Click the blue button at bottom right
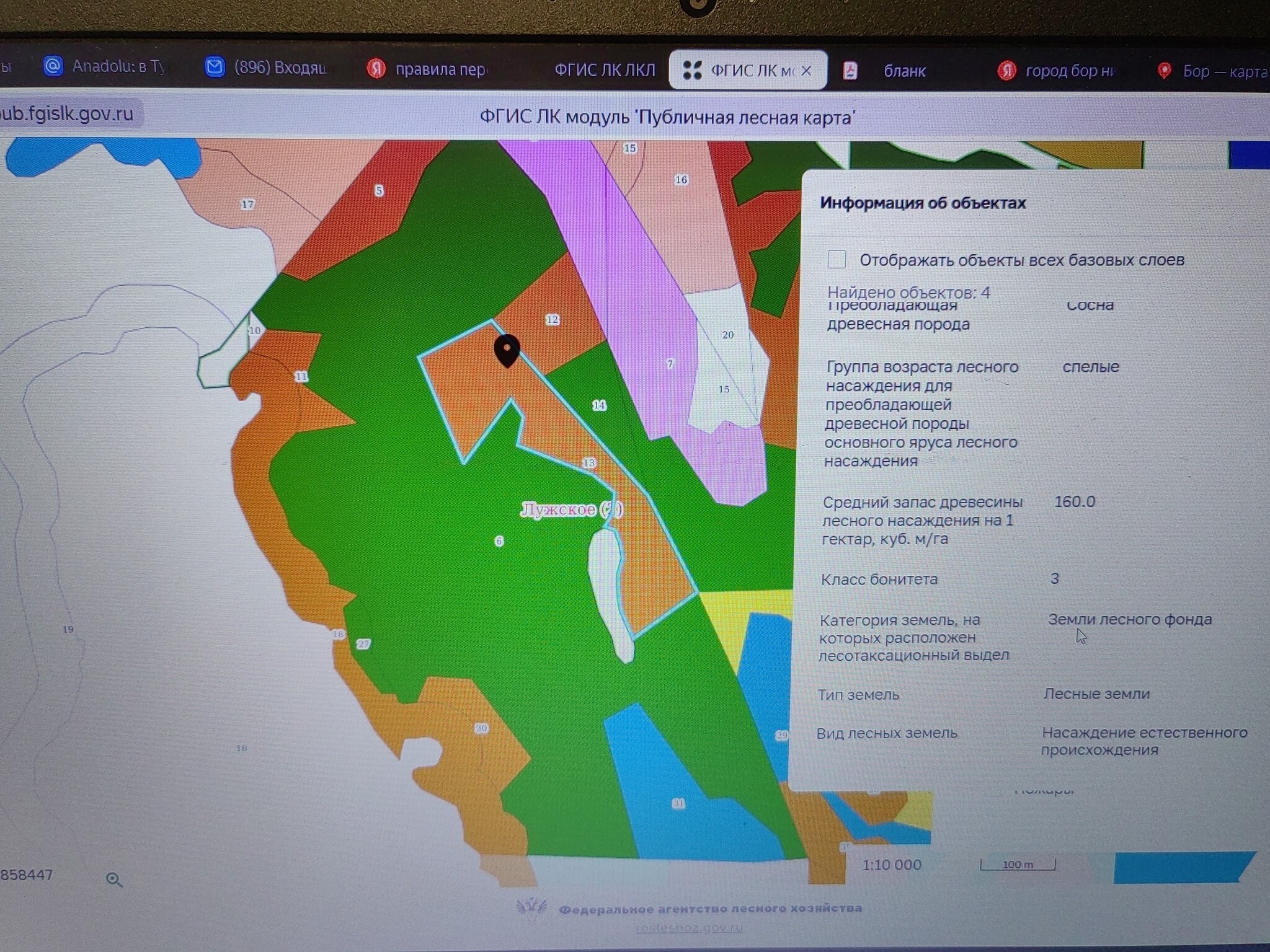Viewport: 1270px width, 952px height. pyautogui.click(x=1181, y=867)
